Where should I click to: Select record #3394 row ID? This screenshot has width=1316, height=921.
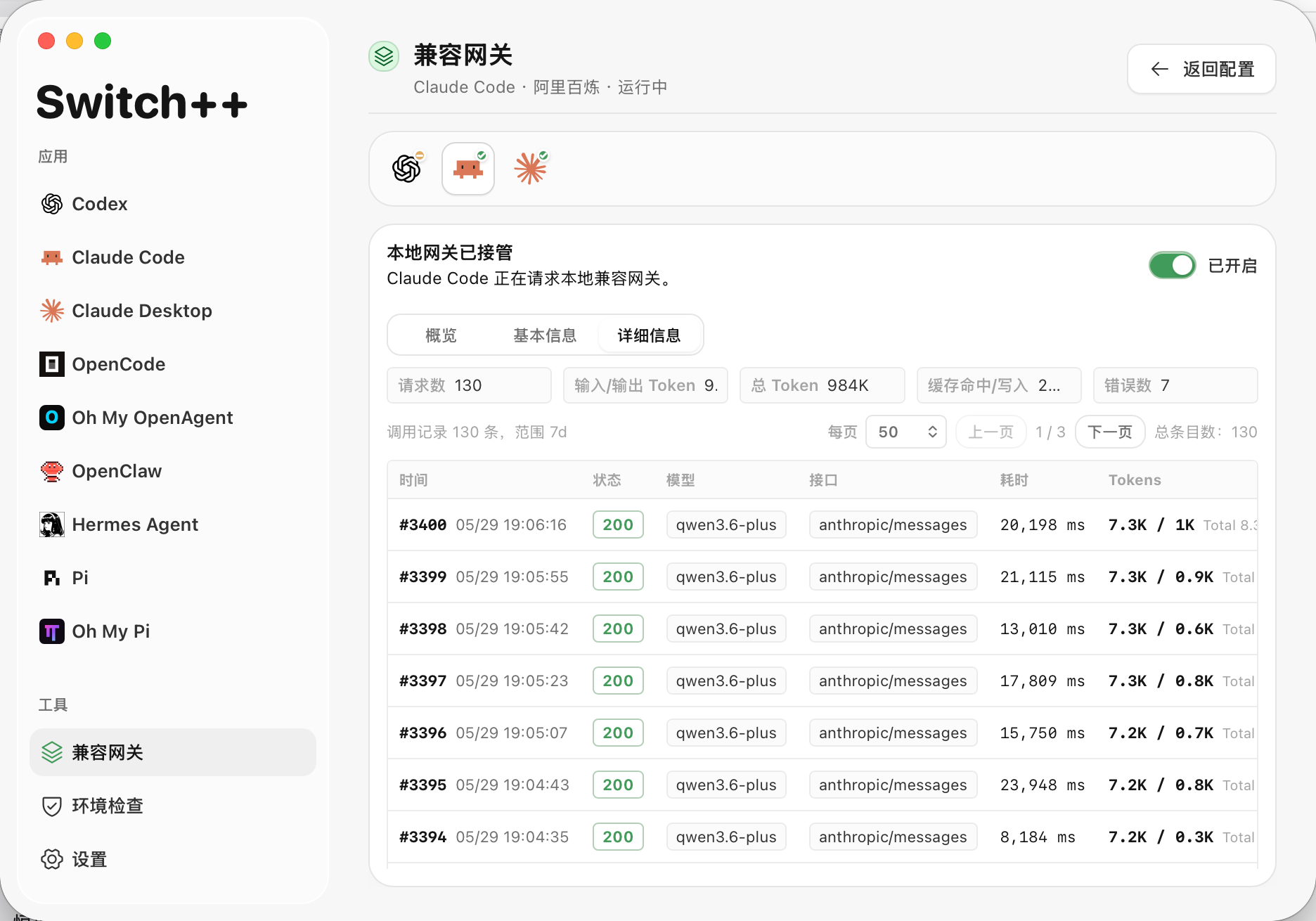click(422, 837)
